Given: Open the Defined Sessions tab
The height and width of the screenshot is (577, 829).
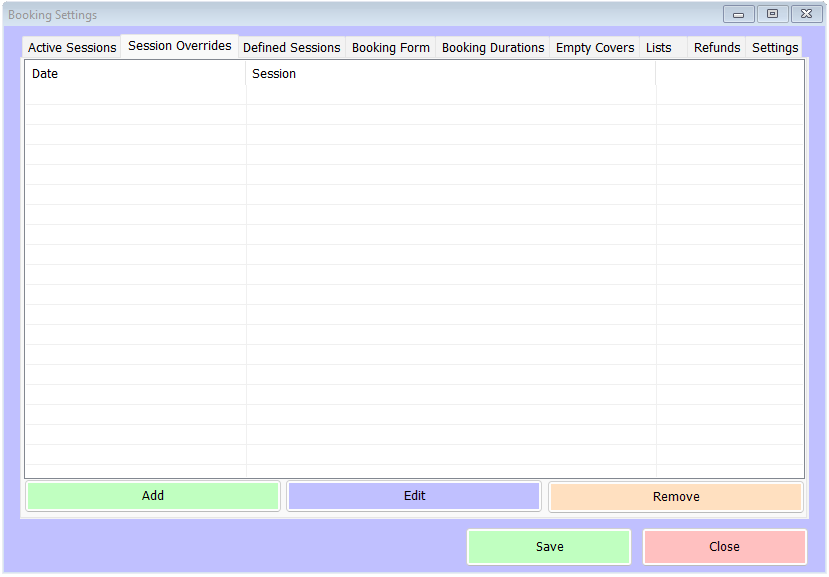Looking at the screenshot, I should [291, 48].
